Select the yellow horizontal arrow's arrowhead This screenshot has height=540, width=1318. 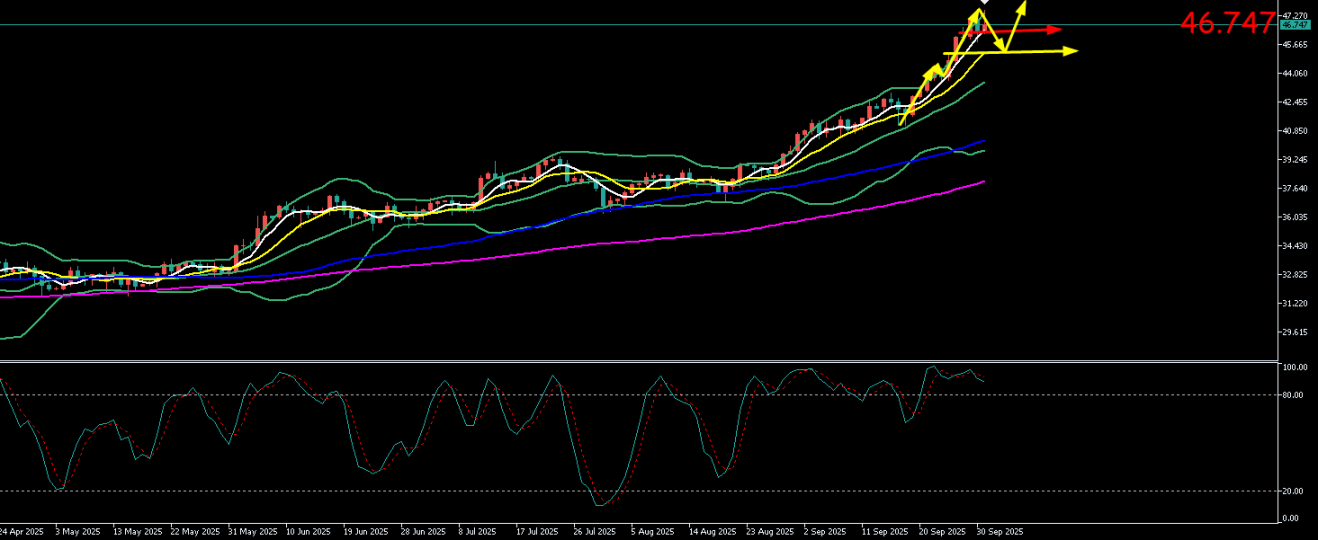point(1071,51)
